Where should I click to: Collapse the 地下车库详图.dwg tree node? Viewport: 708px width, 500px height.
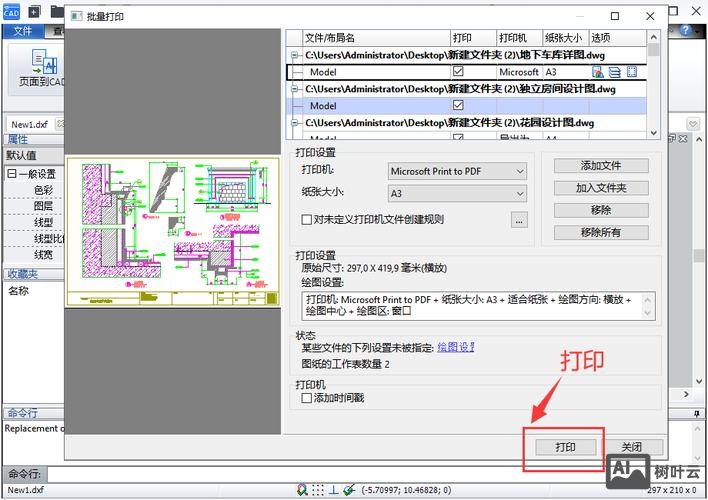[294, 56]
